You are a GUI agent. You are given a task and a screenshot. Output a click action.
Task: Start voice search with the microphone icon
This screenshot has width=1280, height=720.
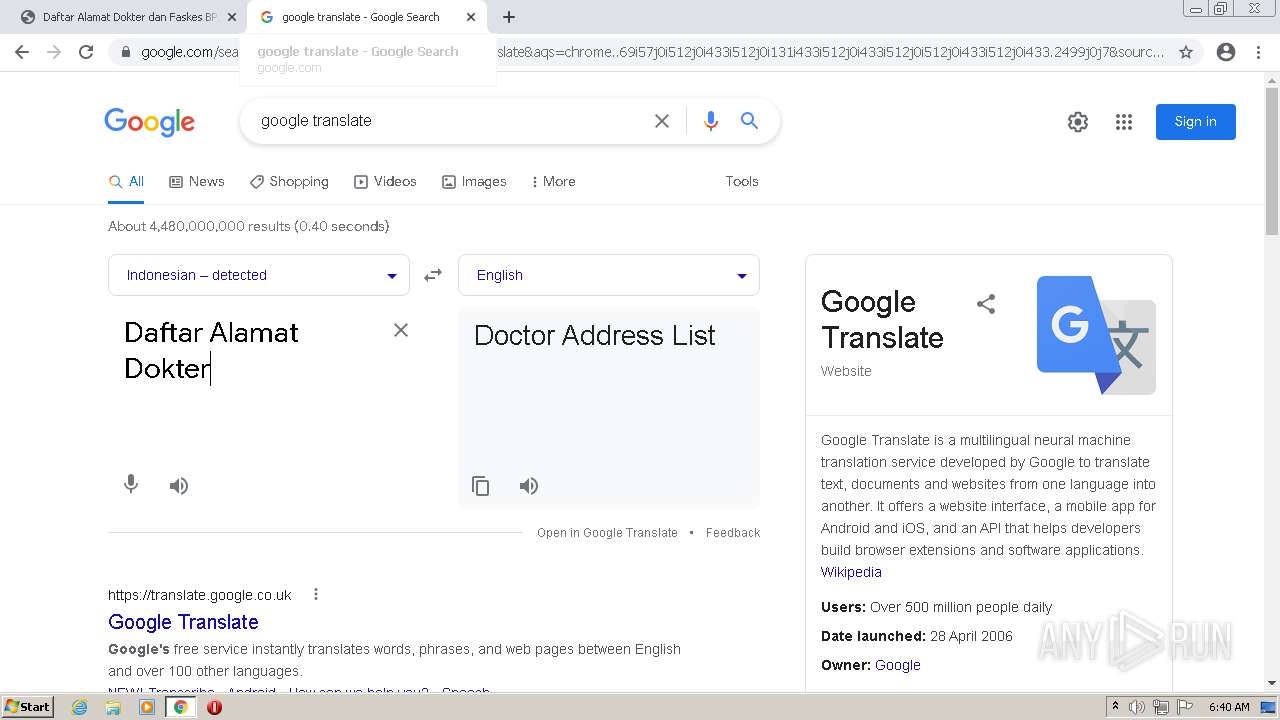tap(711, 121)
